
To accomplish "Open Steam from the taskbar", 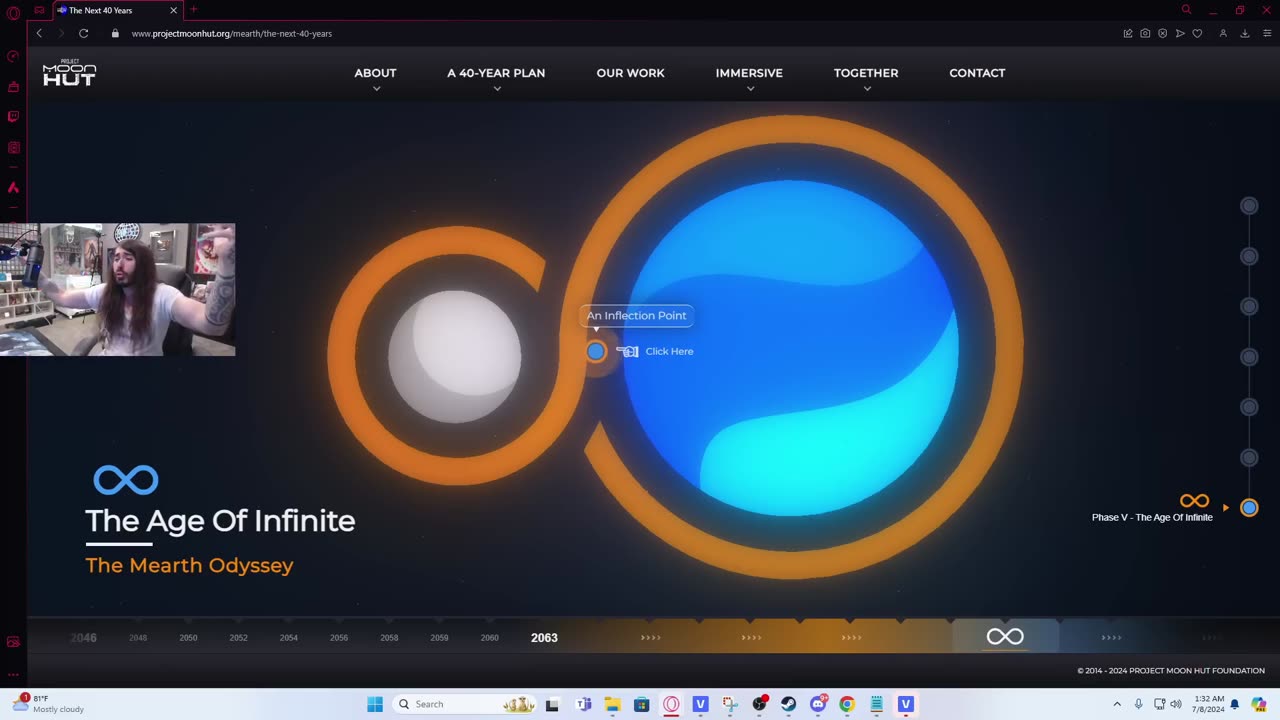I will (x=788, y=704).
